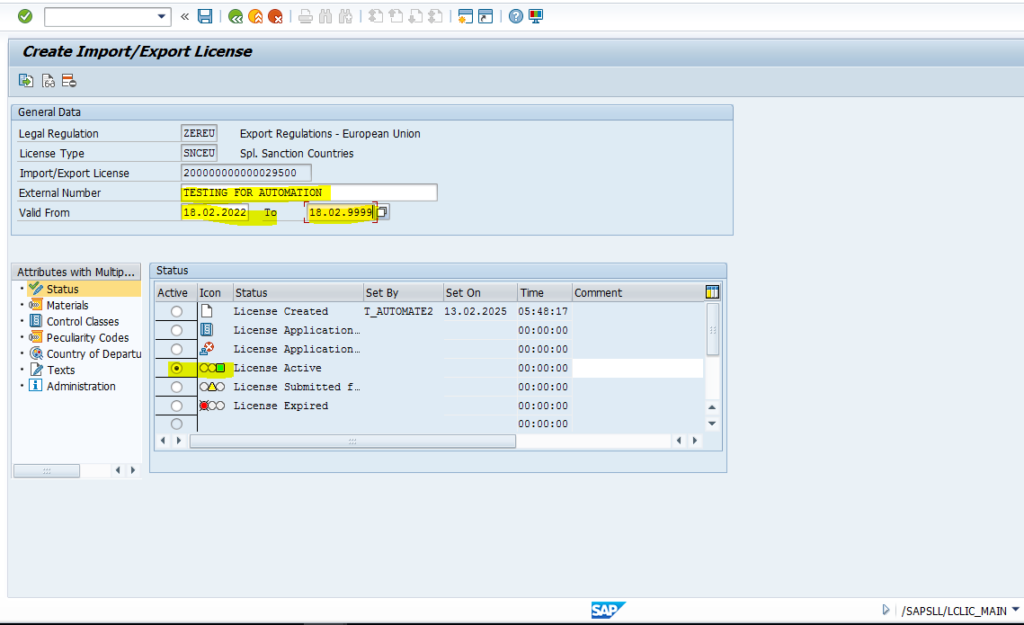Screen dimensions: 1024x625
Task: Open the Country of Departure tree node
Action: click(93, 354)
